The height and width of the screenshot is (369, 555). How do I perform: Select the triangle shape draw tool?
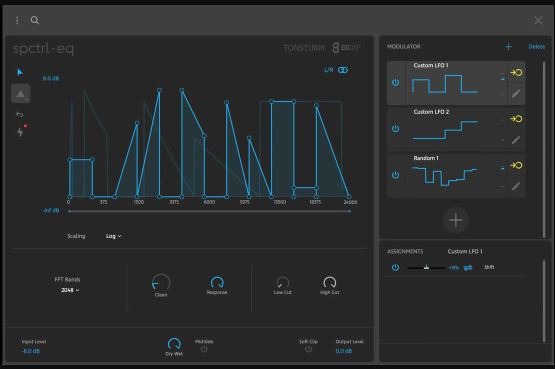coord(21,94)
